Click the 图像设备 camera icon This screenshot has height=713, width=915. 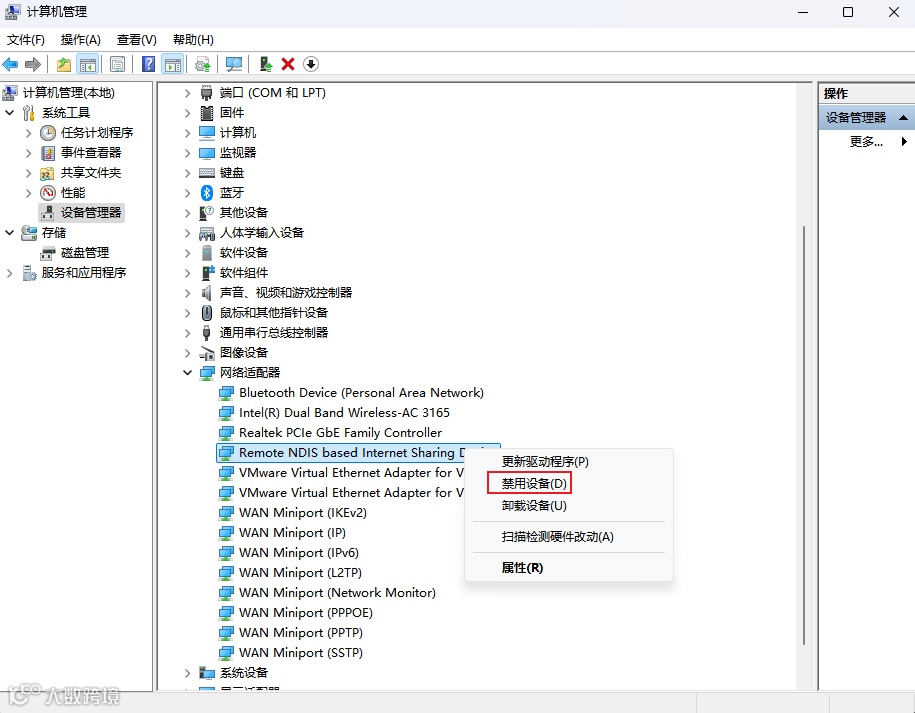(207, 353)
